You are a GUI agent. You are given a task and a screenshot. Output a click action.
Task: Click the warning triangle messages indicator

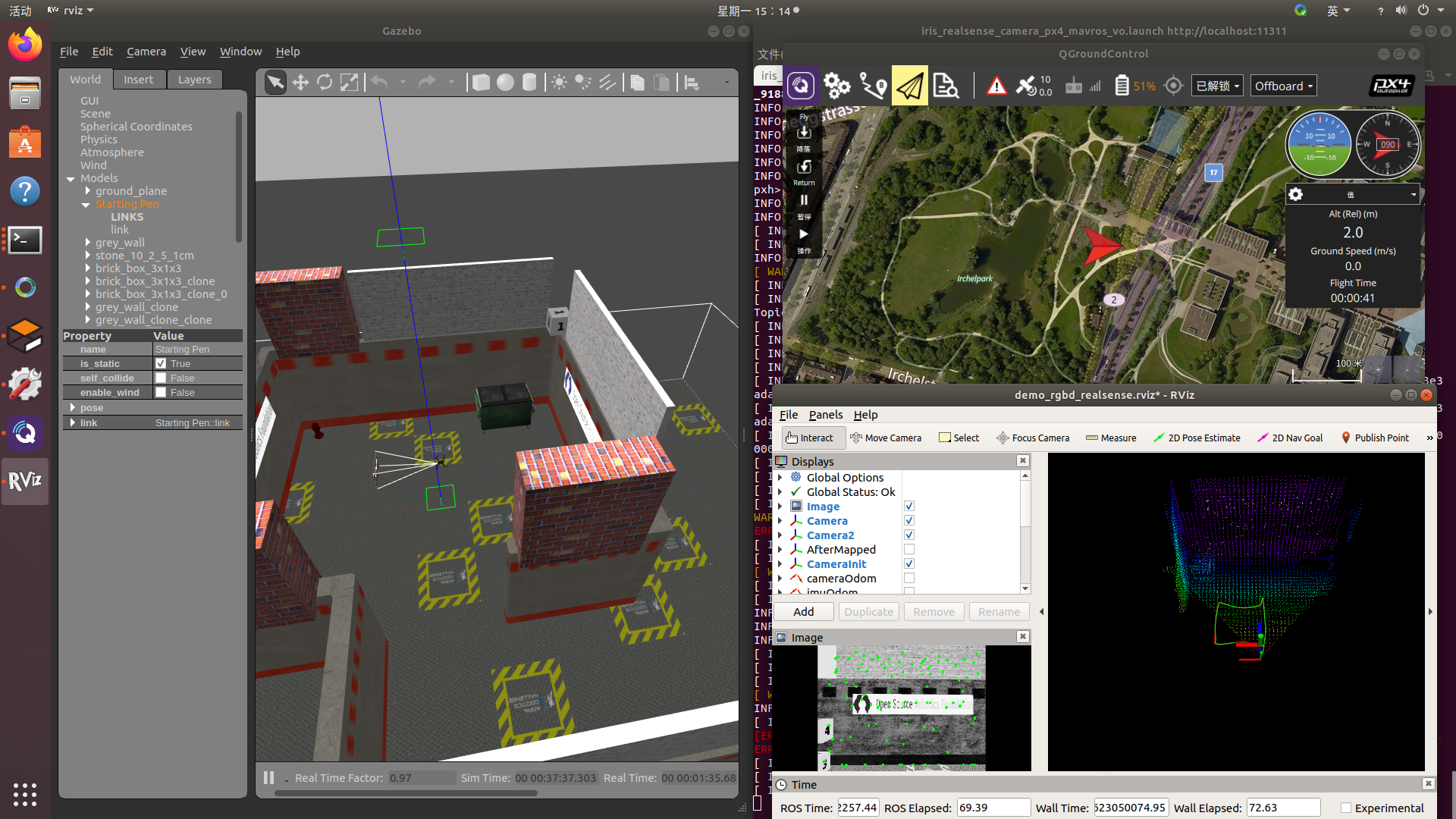996,86
